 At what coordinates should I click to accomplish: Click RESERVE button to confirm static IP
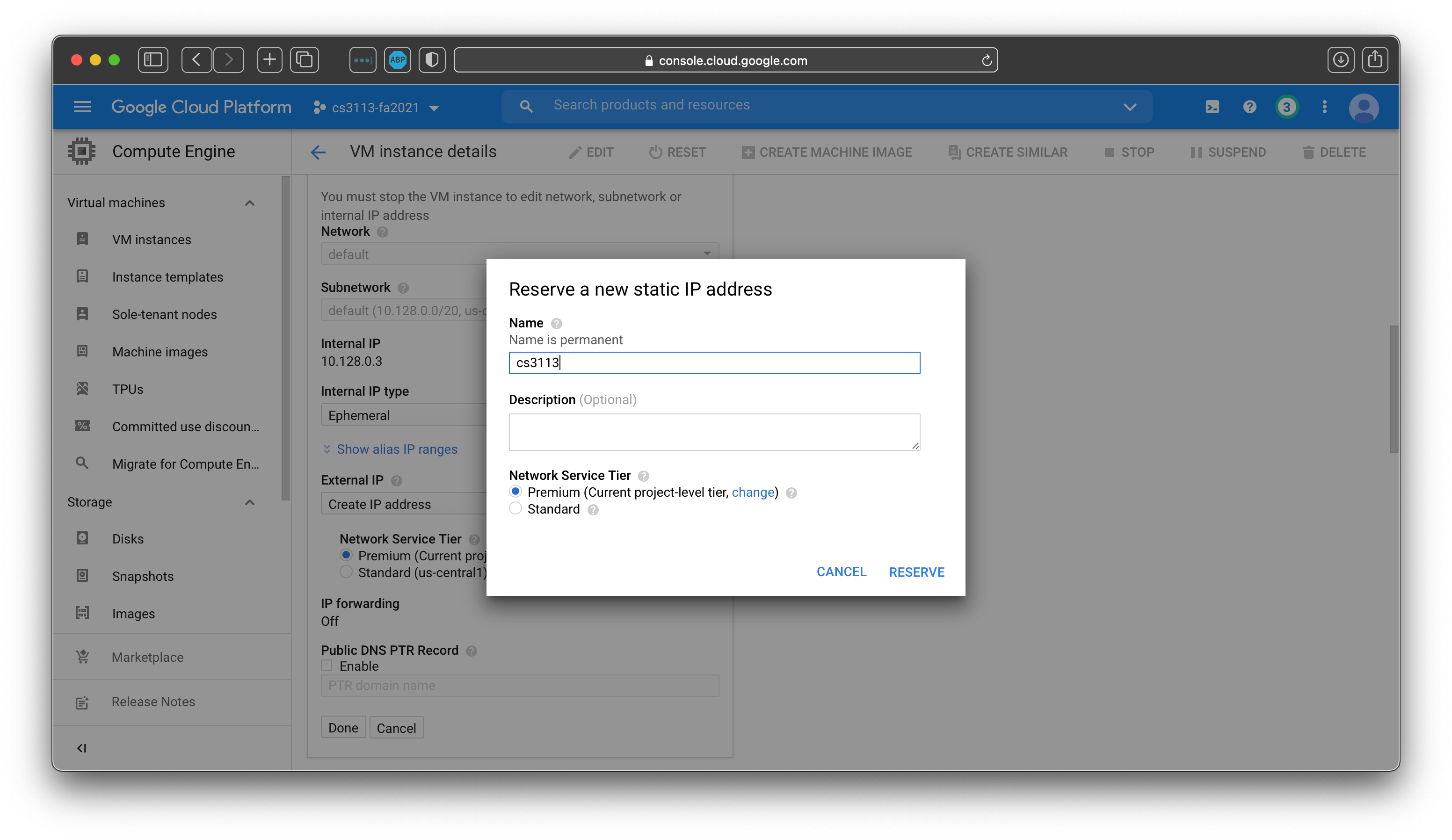916,572
